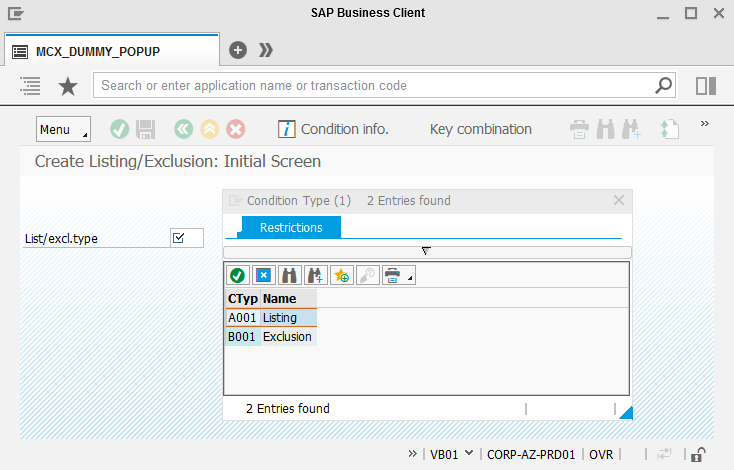
Task: Open the application menu icon in title bar
Action: [15, 13]
